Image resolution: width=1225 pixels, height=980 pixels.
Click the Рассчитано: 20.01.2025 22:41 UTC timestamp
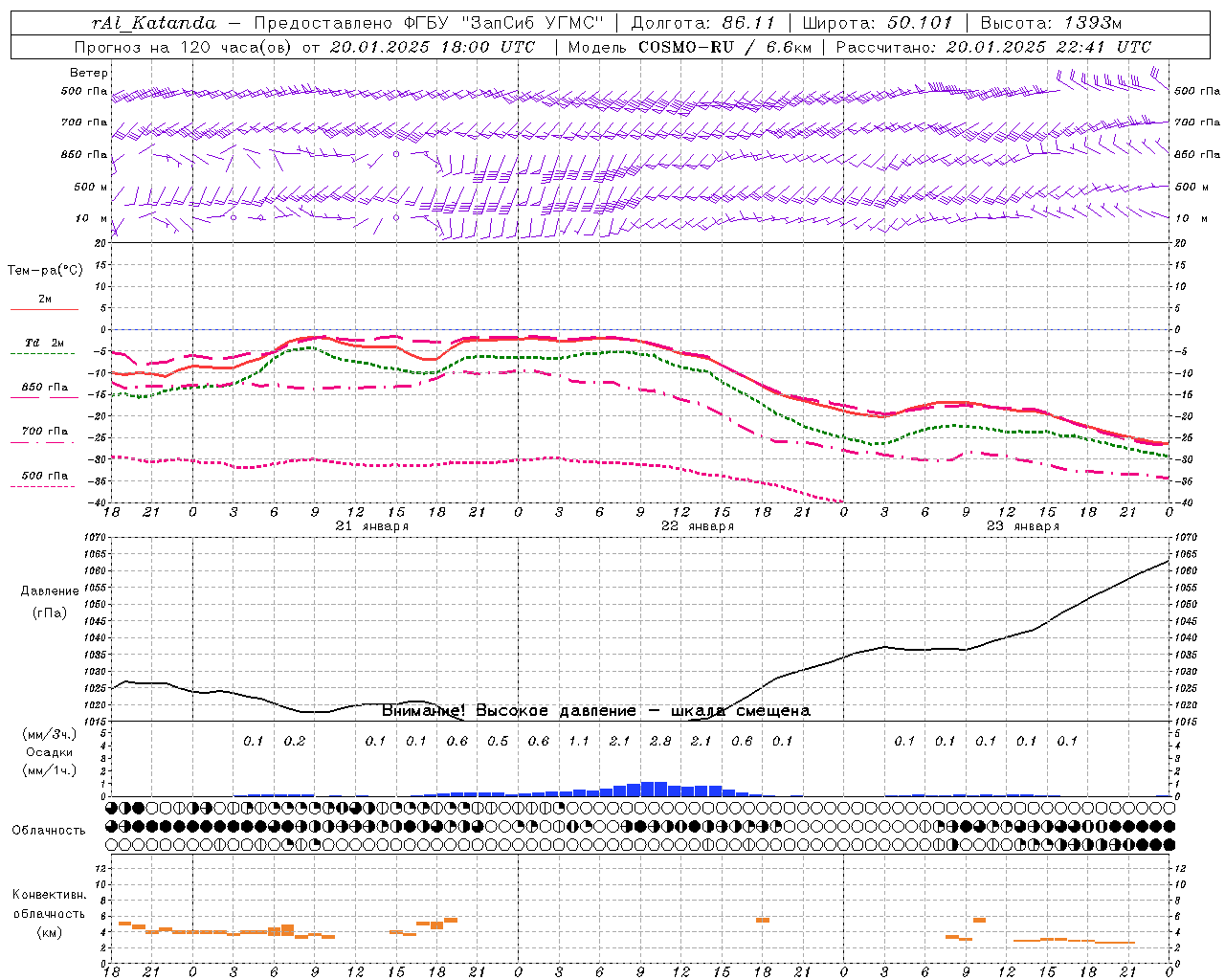coord(993,47)
